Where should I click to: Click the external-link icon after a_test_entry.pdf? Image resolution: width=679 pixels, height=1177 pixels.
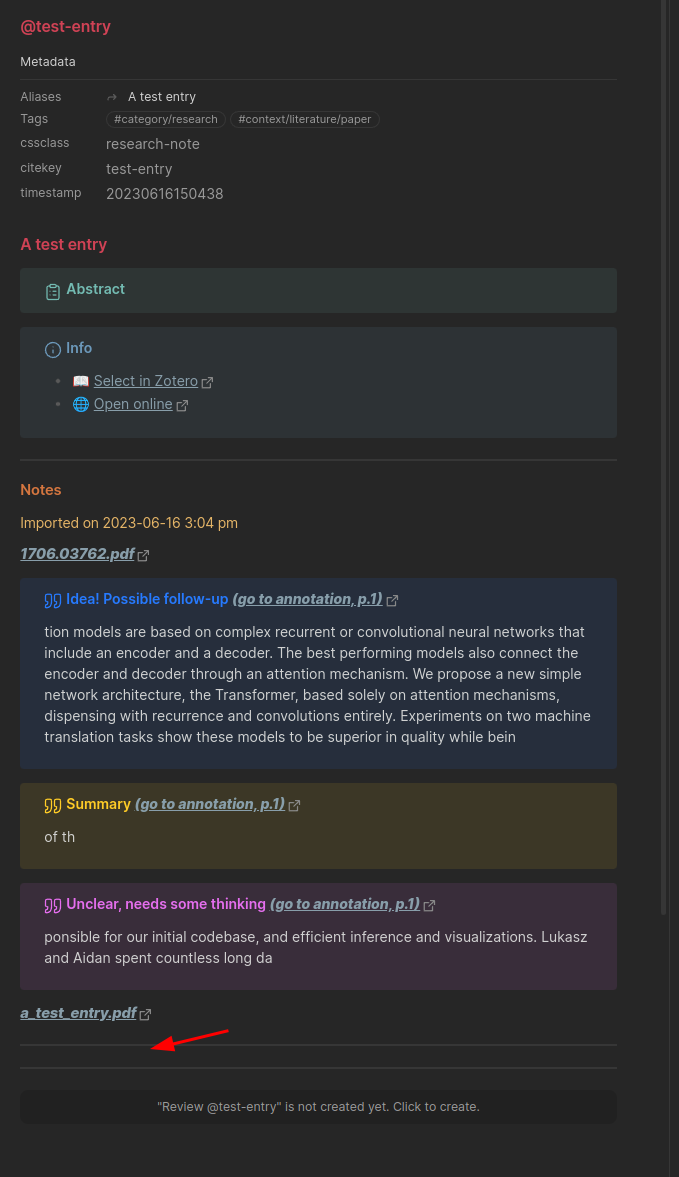coord(146,1013)
